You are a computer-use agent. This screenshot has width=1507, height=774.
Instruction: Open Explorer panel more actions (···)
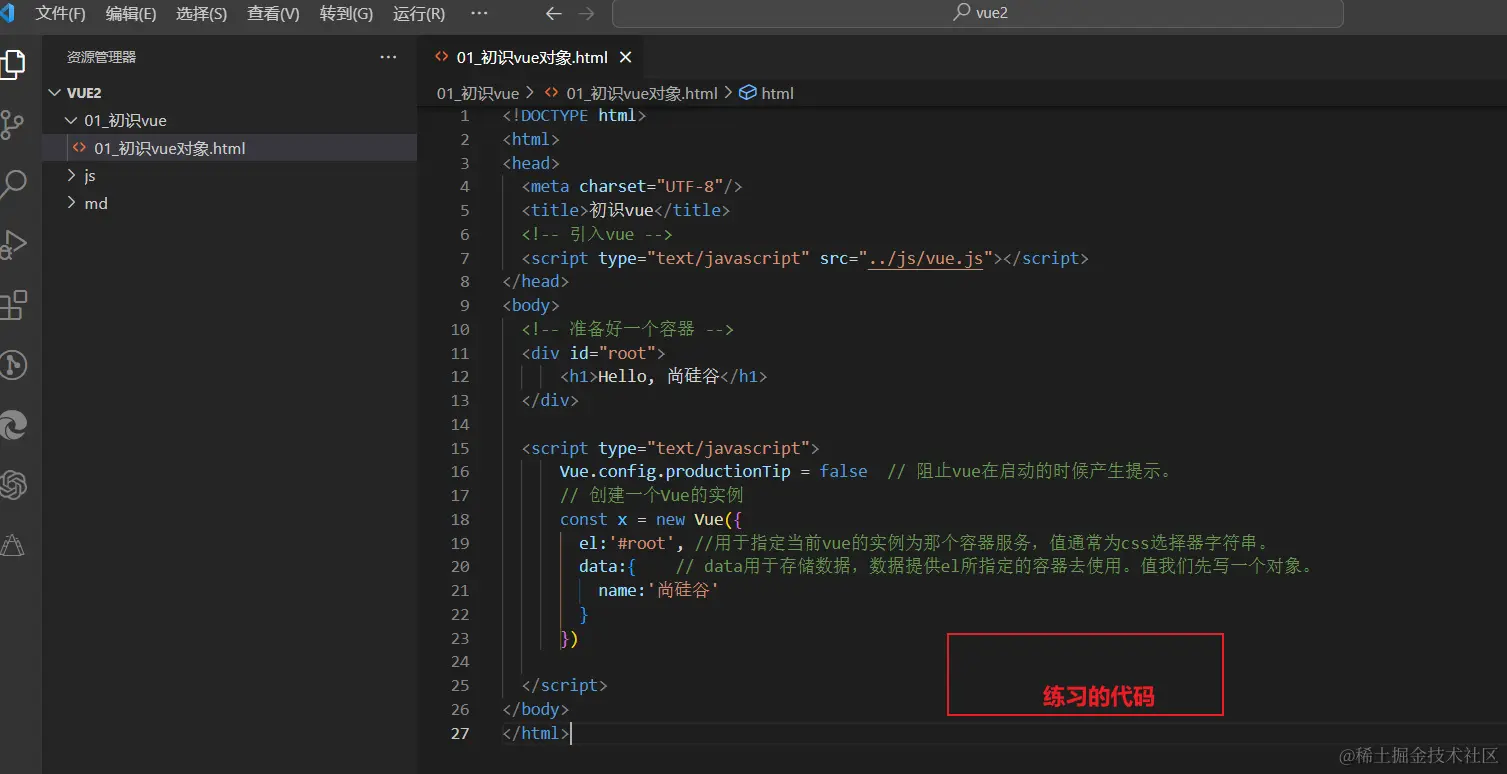coord(388,57)
